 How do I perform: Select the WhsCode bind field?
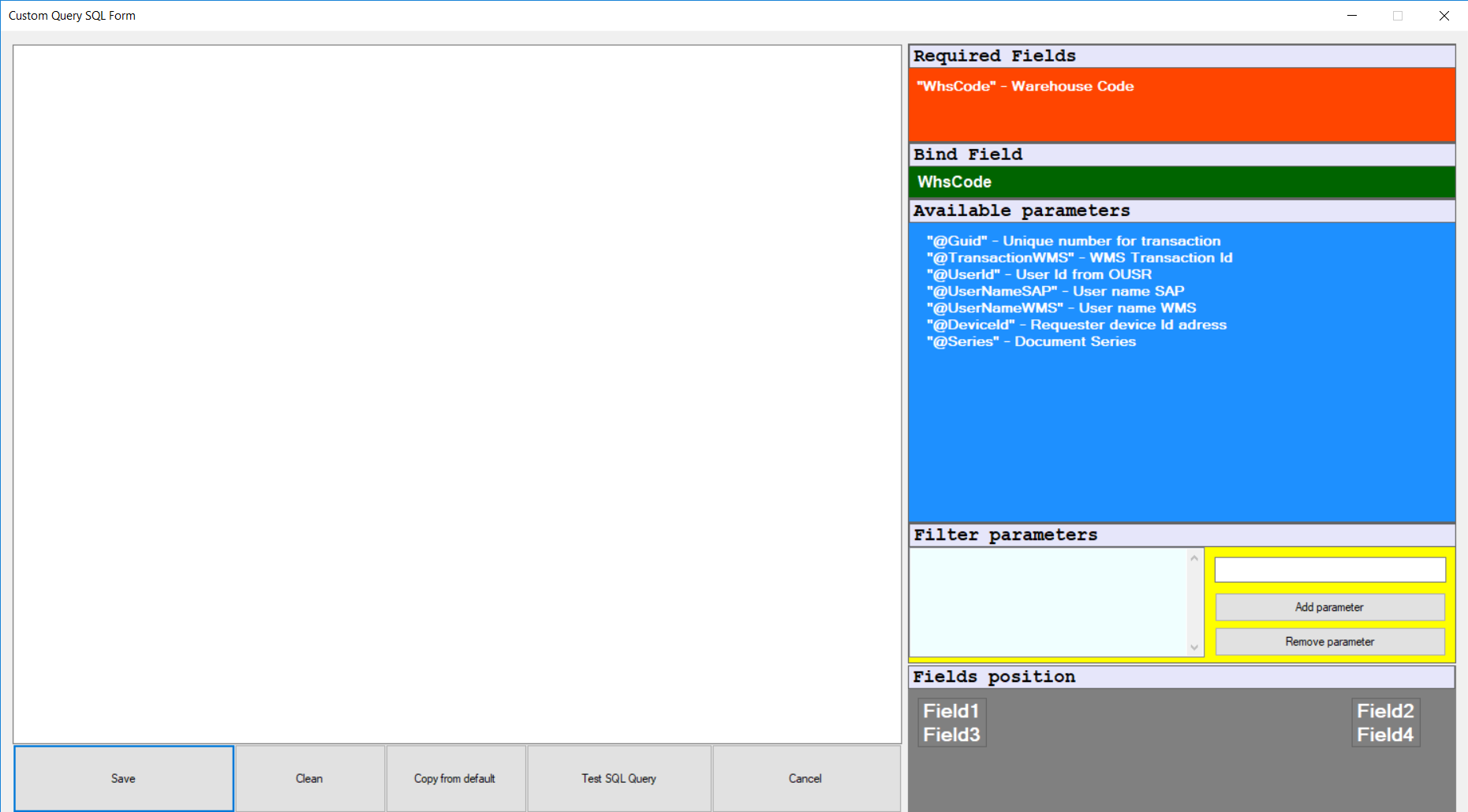(954, 182)
